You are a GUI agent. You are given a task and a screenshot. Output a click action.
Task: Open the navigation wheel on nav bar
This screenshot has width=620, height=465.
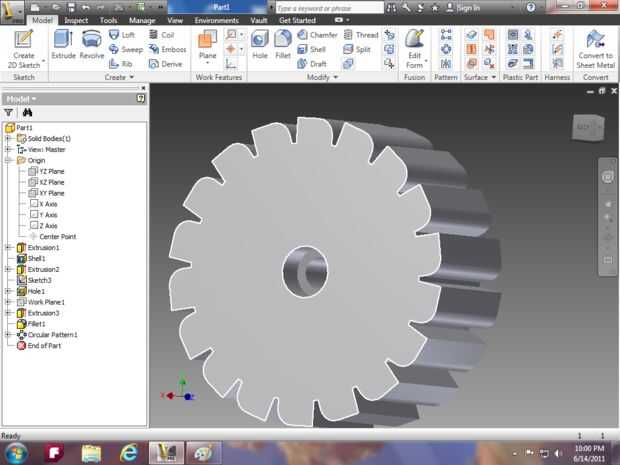click(x=608, y=177)
